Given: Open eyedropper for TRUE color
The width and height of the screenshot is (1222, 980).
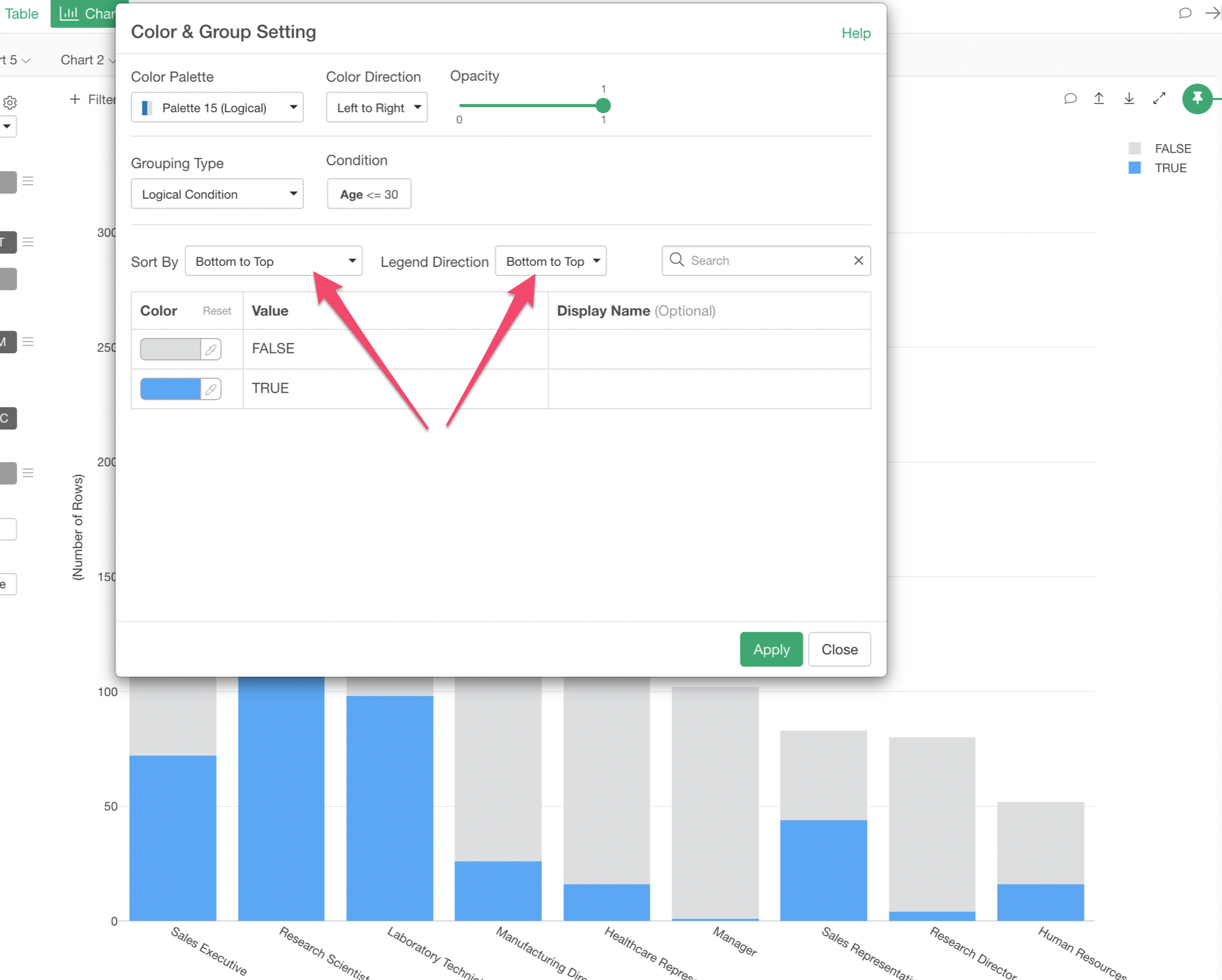Looking at the screenshot, I should pyautogui.click(x=211, y=389).
